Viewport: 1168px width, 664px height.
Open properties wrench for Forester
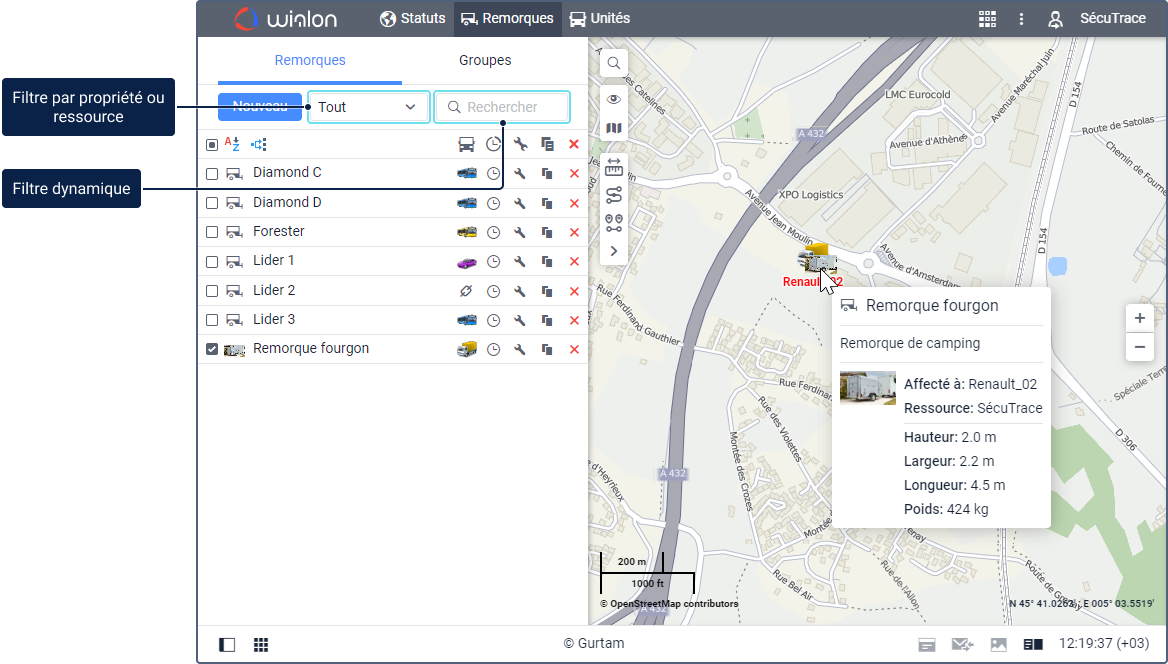coord(520,232)
